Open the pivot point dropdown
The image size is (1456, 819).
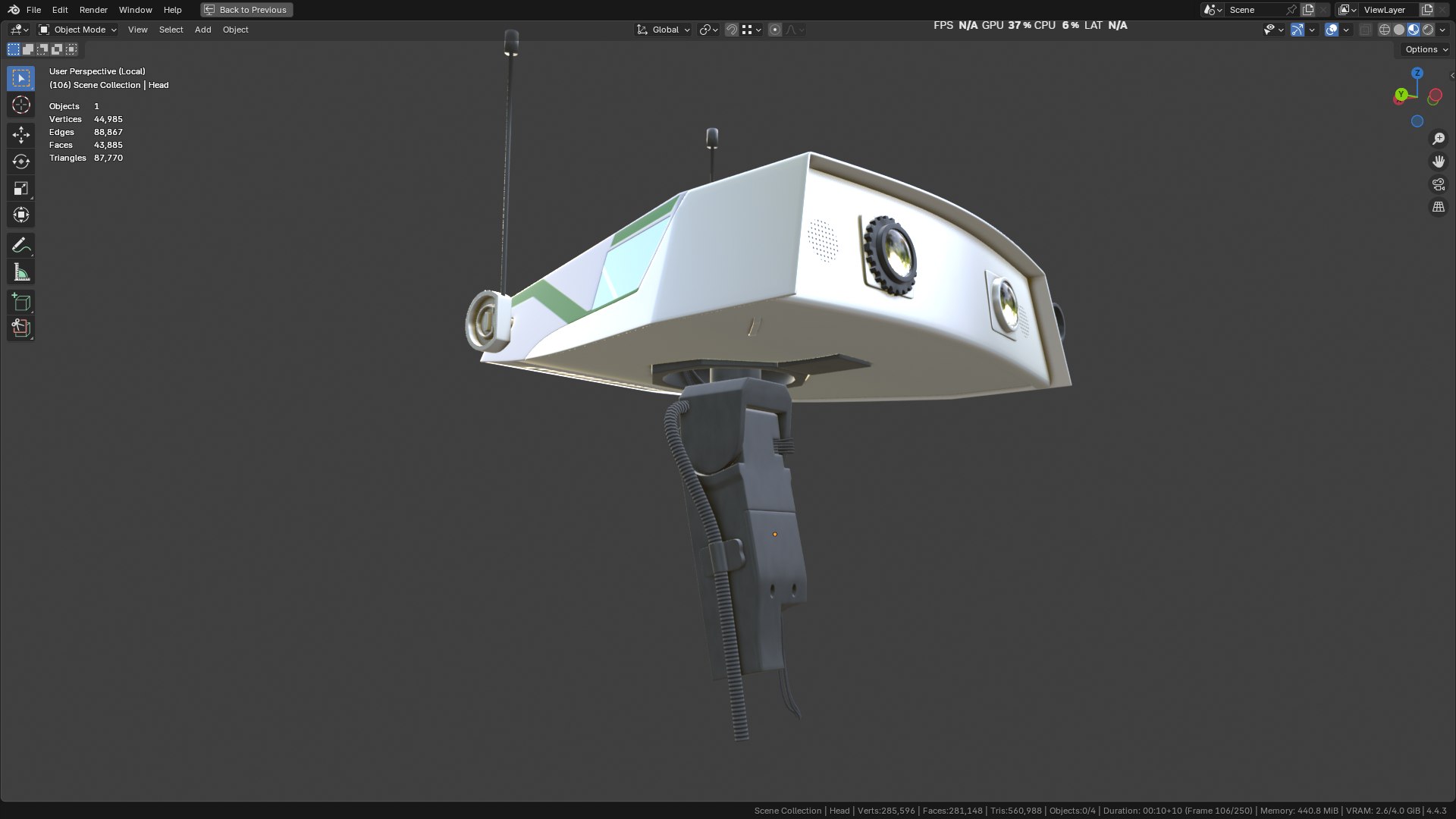click(708, 30)
